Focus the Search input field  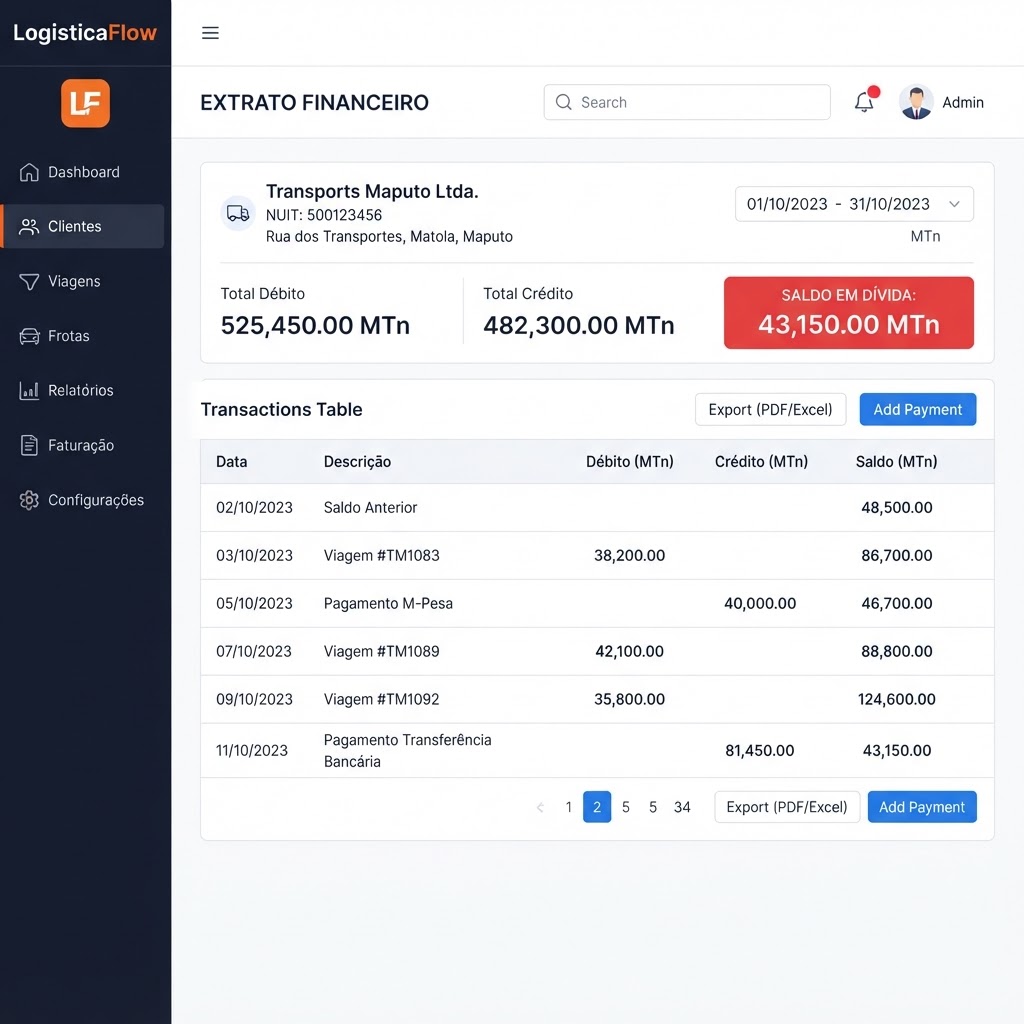coord(687,102)
